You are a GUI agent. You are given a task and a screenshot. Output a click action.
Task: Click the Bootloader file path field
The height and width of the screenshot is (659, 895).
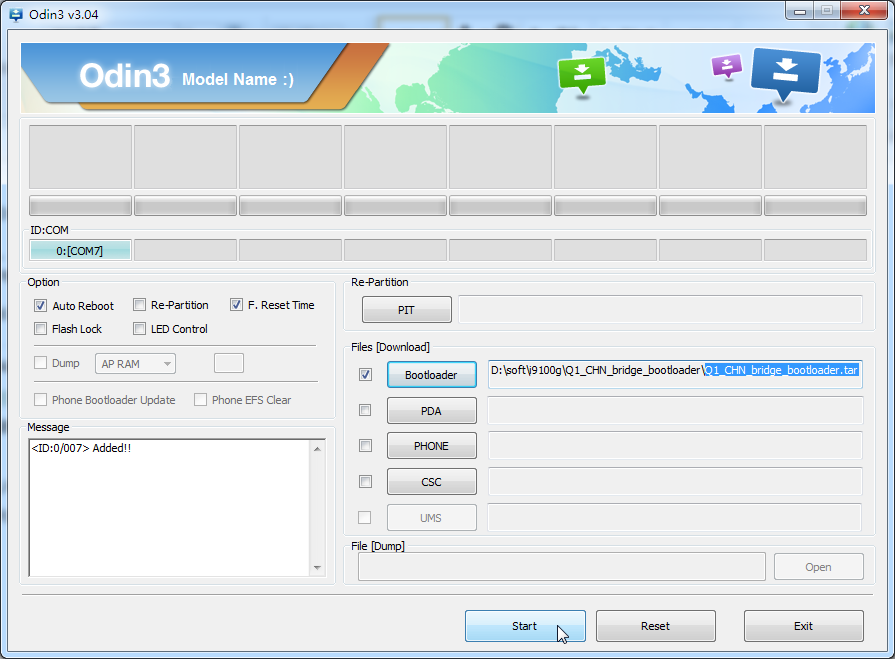pyautogui.click(x=675, y=374)
